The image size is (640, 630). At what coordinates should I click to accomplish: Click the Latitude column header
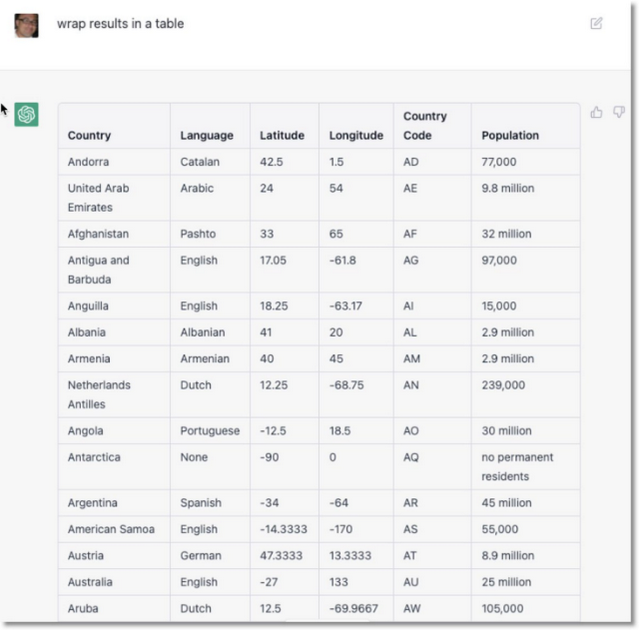(282, 135)
